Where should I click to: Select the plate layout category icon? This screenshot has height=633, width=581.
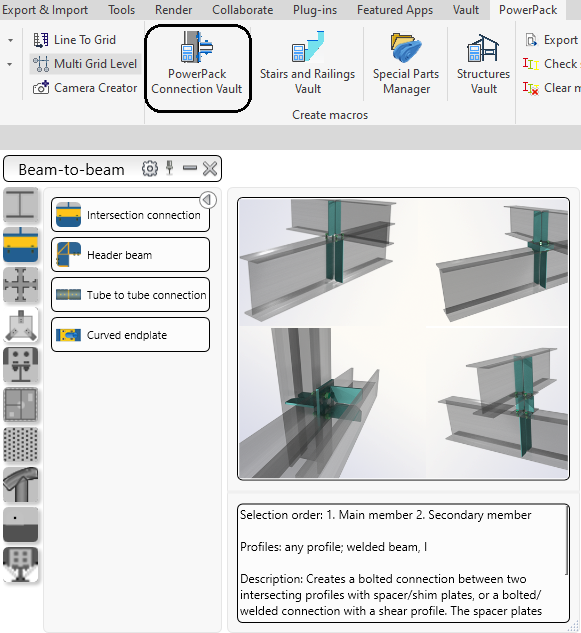coord(21,405)
